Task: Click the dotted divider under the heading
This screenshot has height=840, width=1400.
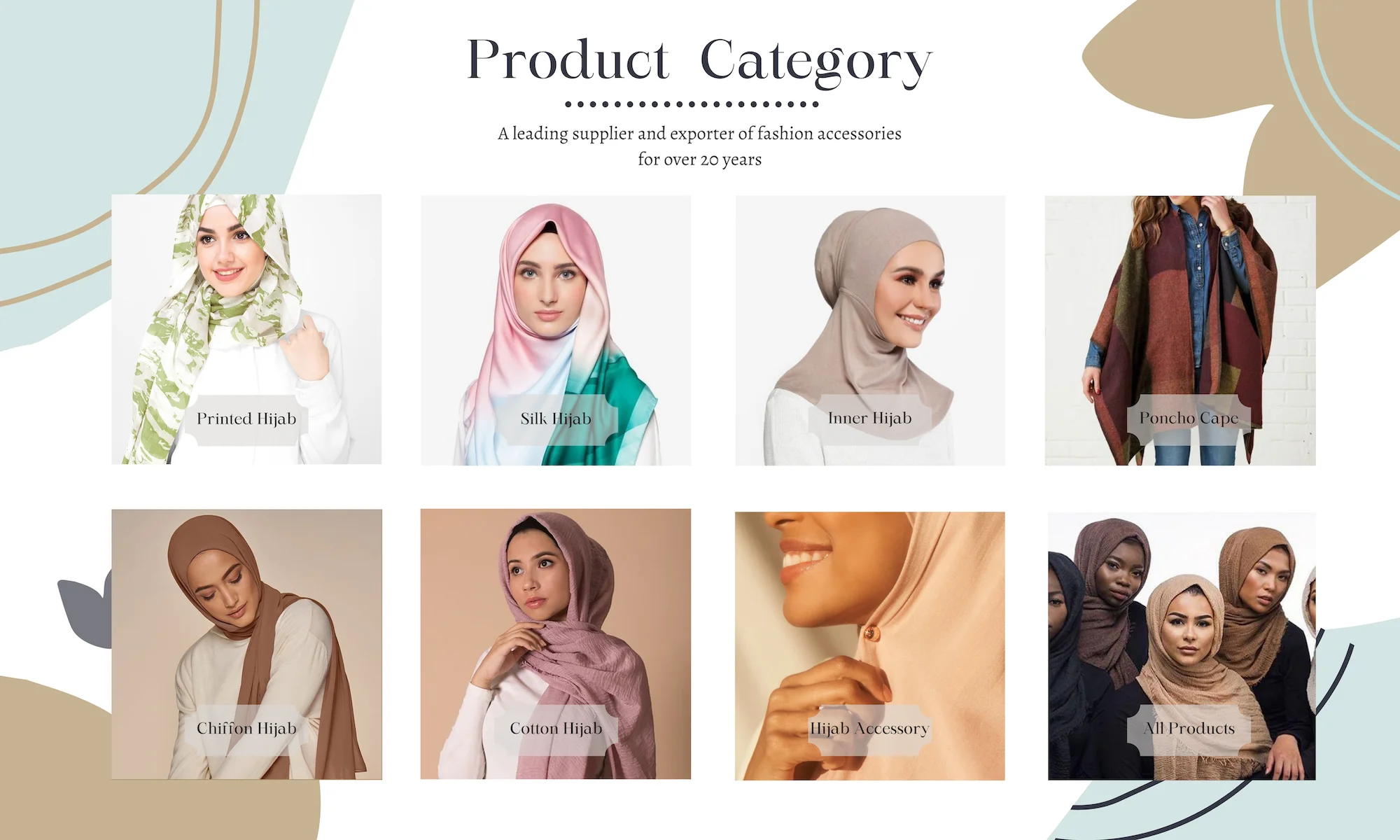Action: pyautogui.click(x=692, y=104)
